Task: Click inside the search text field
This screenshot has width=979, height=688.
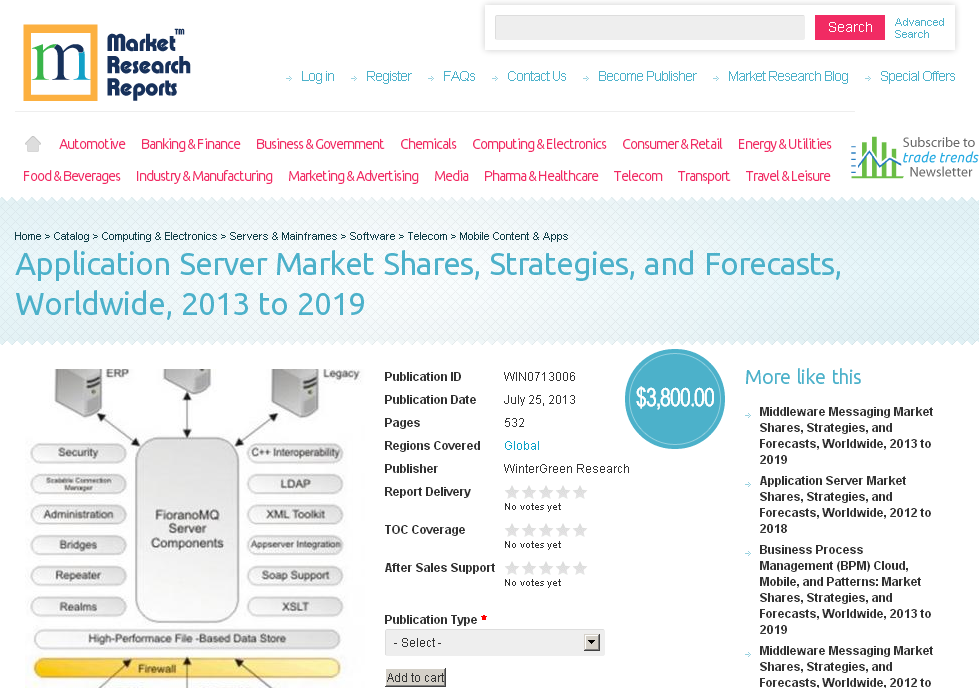Action: (649, 27)
